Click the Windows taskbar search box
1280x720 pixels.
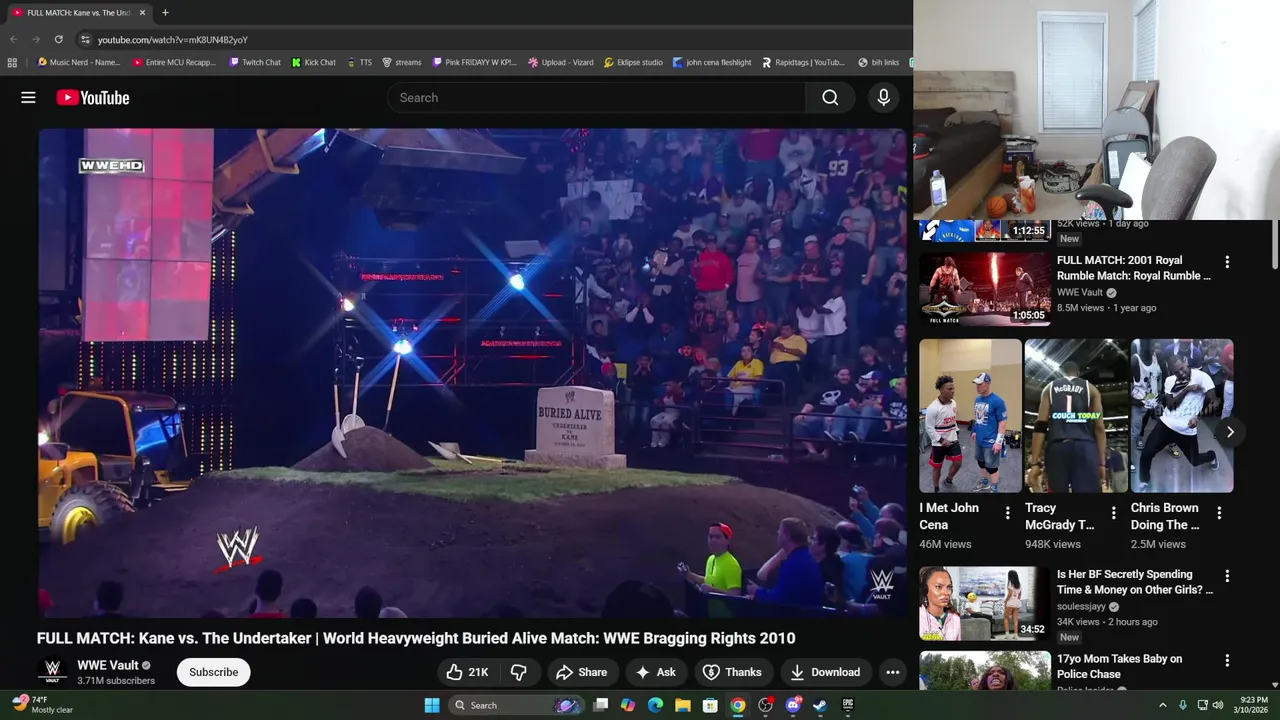pyautogui.click(x=515, y=705)
